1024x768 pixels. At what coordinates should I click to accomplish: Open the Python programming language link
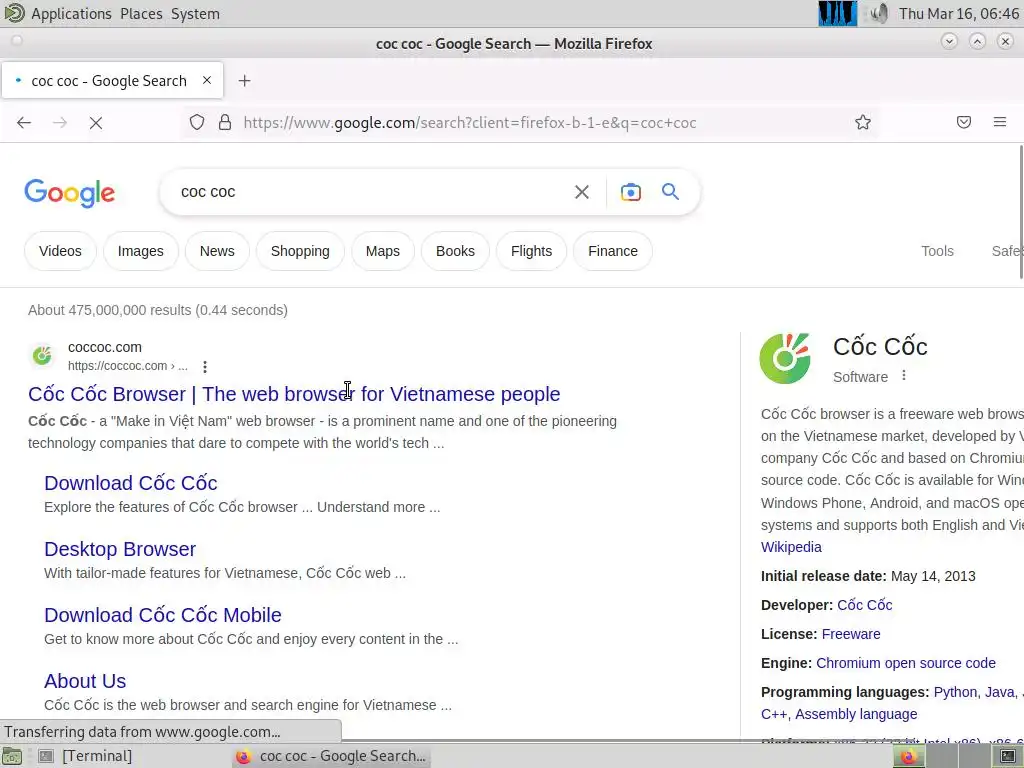(x=956, y=692)
